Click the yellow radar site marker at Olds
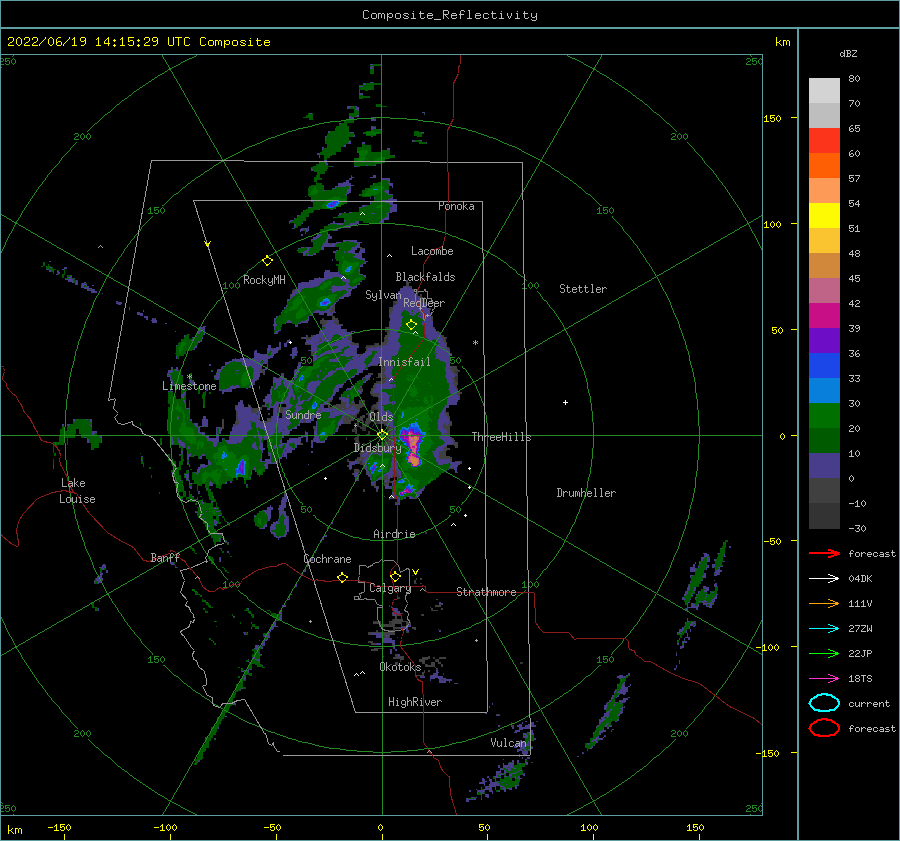Screen dimensions: 900x841 click(x=382, y=435)
